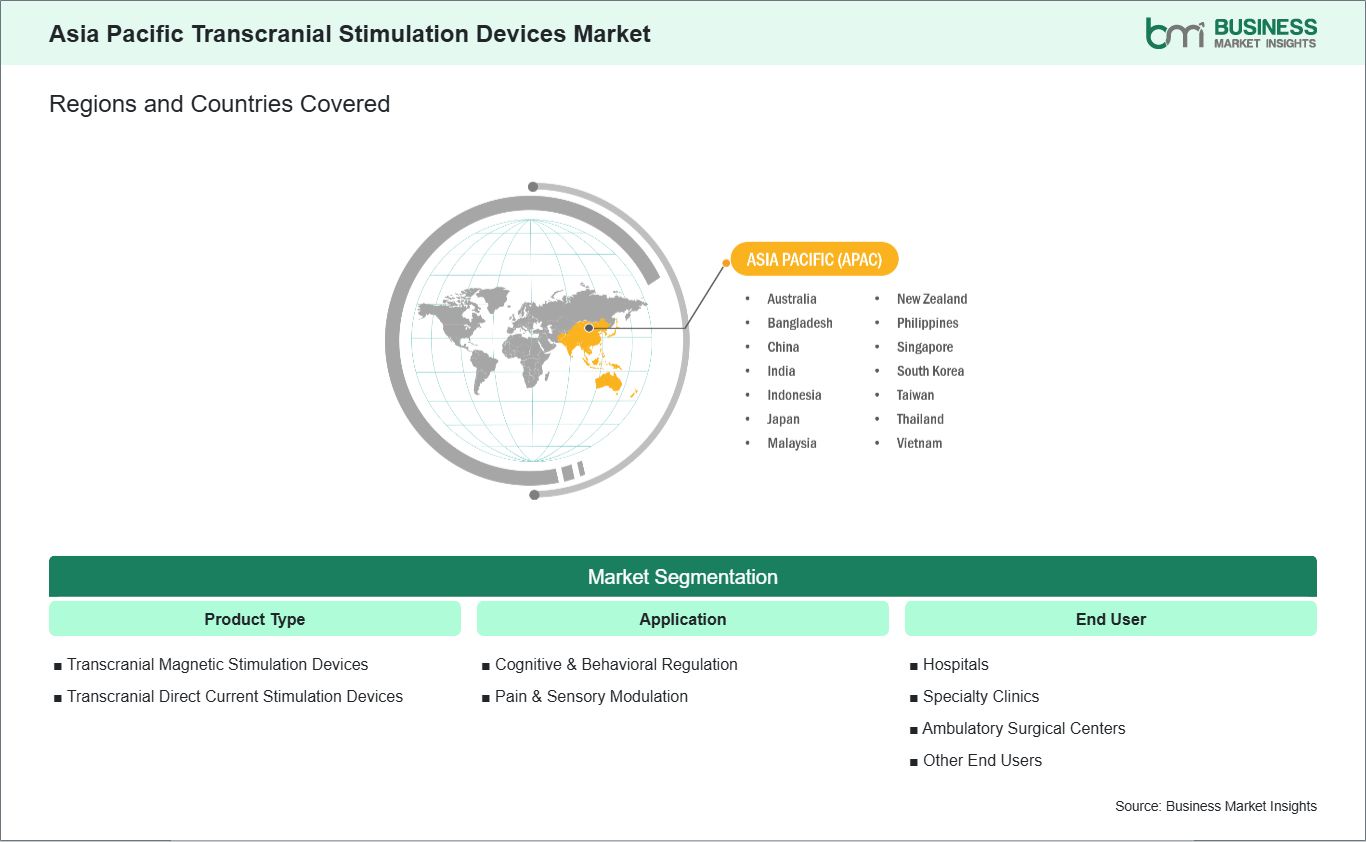1366x842 pixels.
Task: Click Hospitals under End User
Action: [x=955, y=665]
